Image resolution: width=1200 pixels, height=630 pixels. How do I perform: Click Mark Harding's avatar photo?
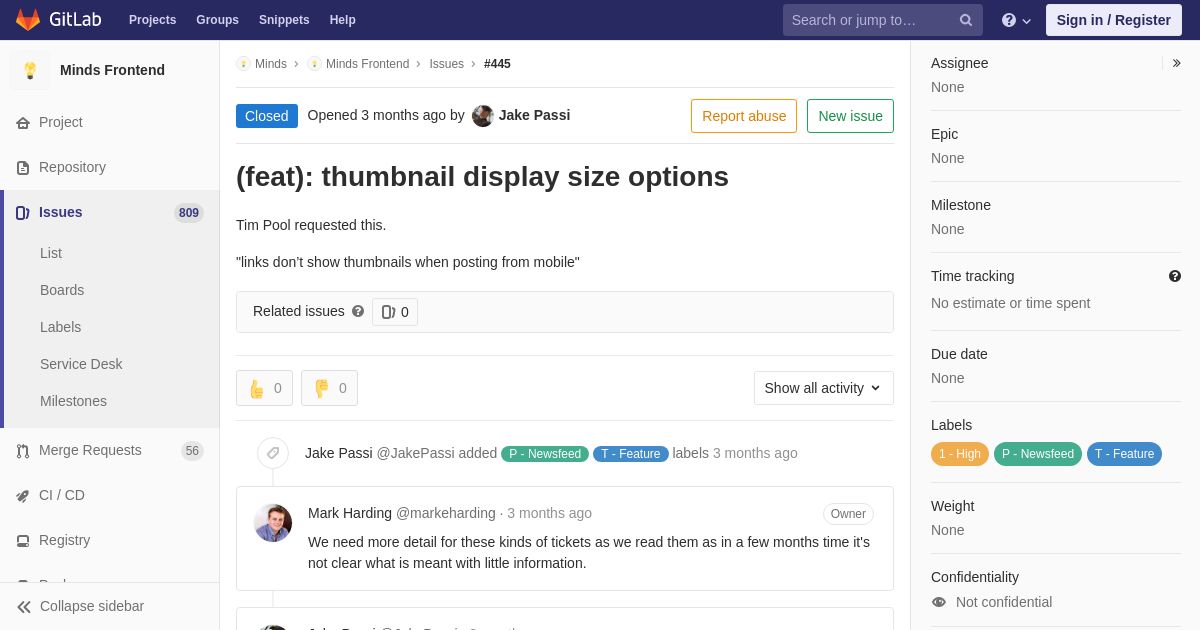point(273,523)
